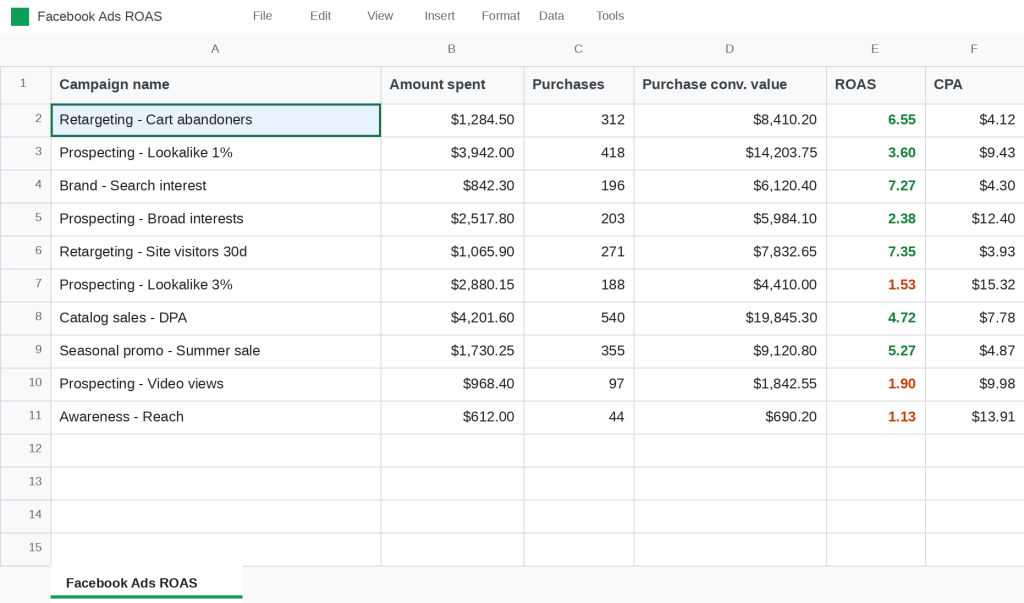This screenshot has height=603, width=1024.
Task: Click purchases value 540
Action: point(579,318)
